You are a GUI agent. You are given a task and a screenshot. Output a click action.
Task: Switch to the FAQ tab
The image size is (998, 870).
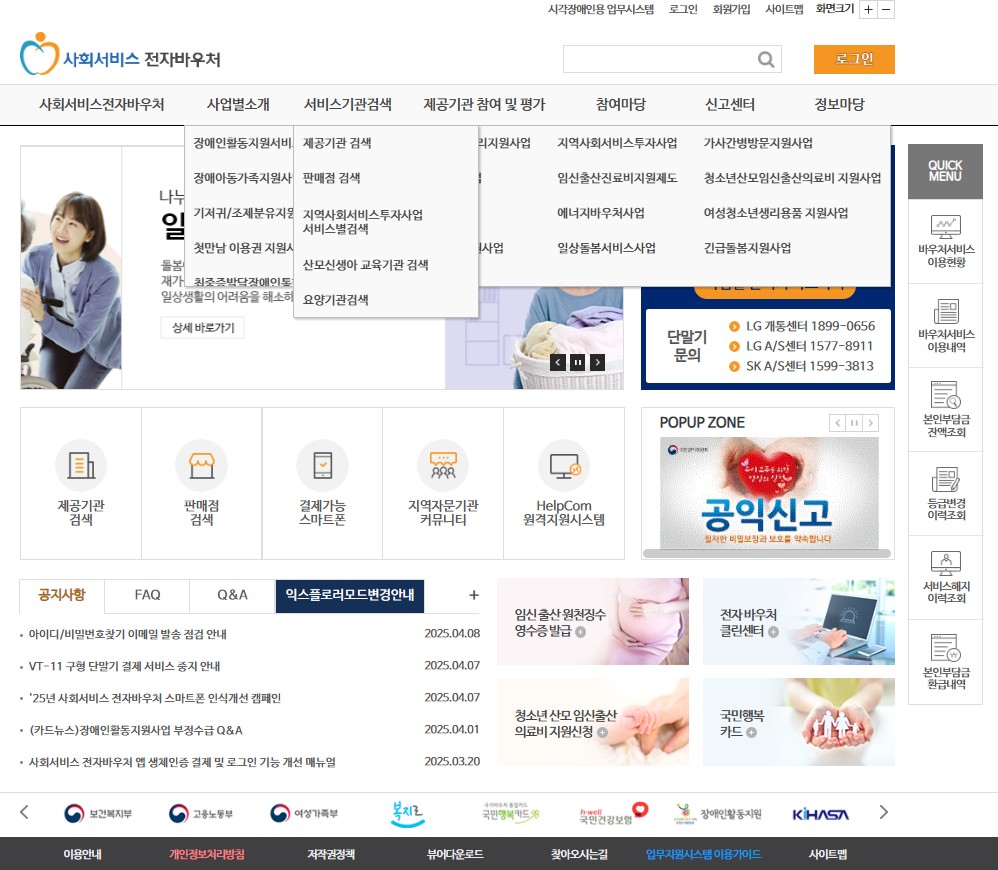tap(146, 595)
